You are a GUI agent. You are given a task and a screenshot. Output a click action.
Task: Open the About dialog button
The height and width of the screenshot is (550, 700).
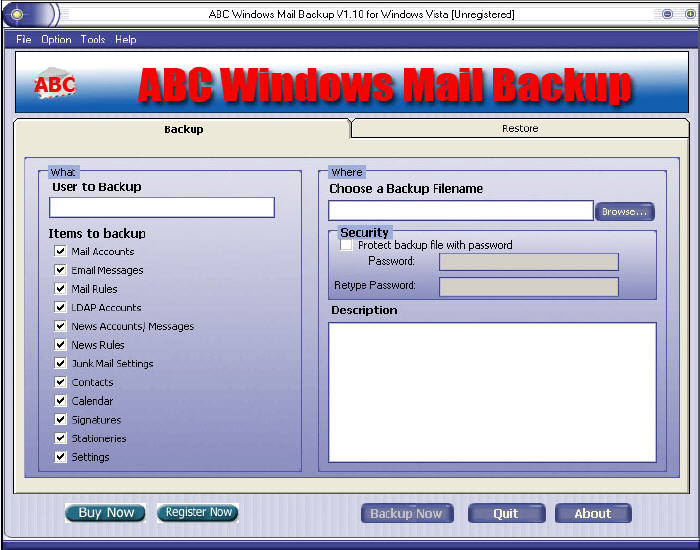(x=593, y=513)
